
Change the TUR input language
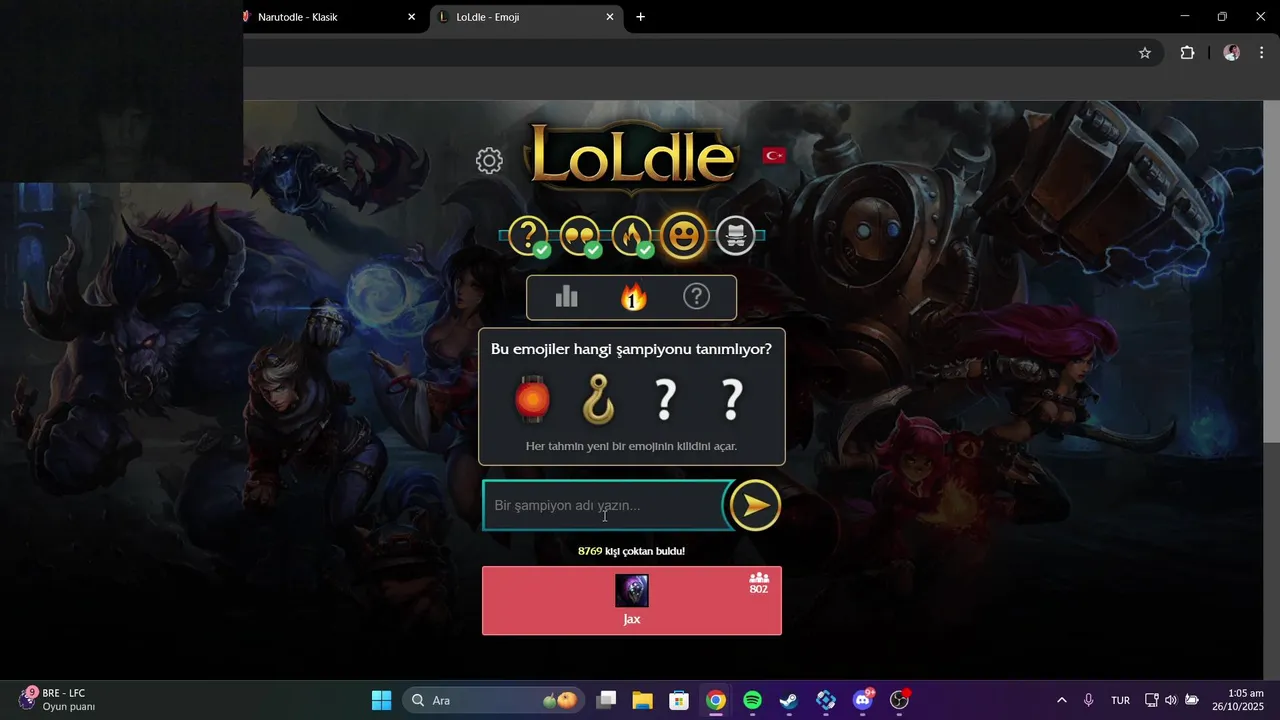pos(1120,700)
